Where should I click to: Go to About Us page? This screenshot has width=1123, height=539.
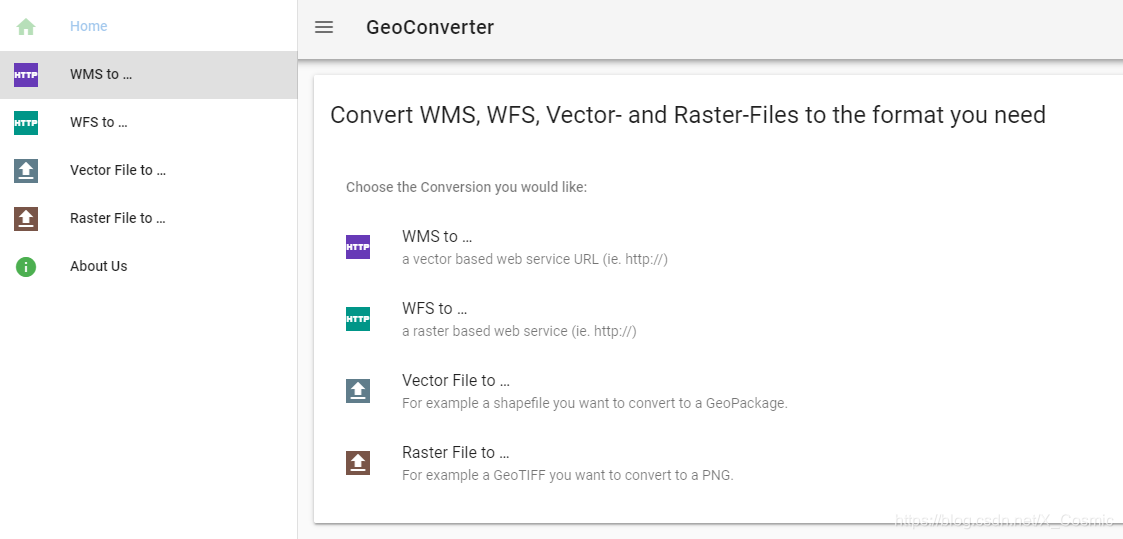click(x=148, y=266)
